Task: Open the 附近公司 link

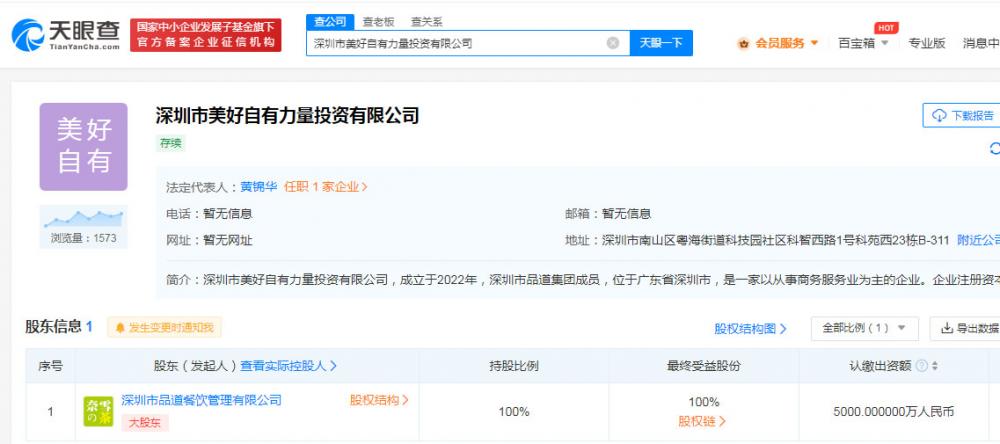Action: tap(978, 240)
